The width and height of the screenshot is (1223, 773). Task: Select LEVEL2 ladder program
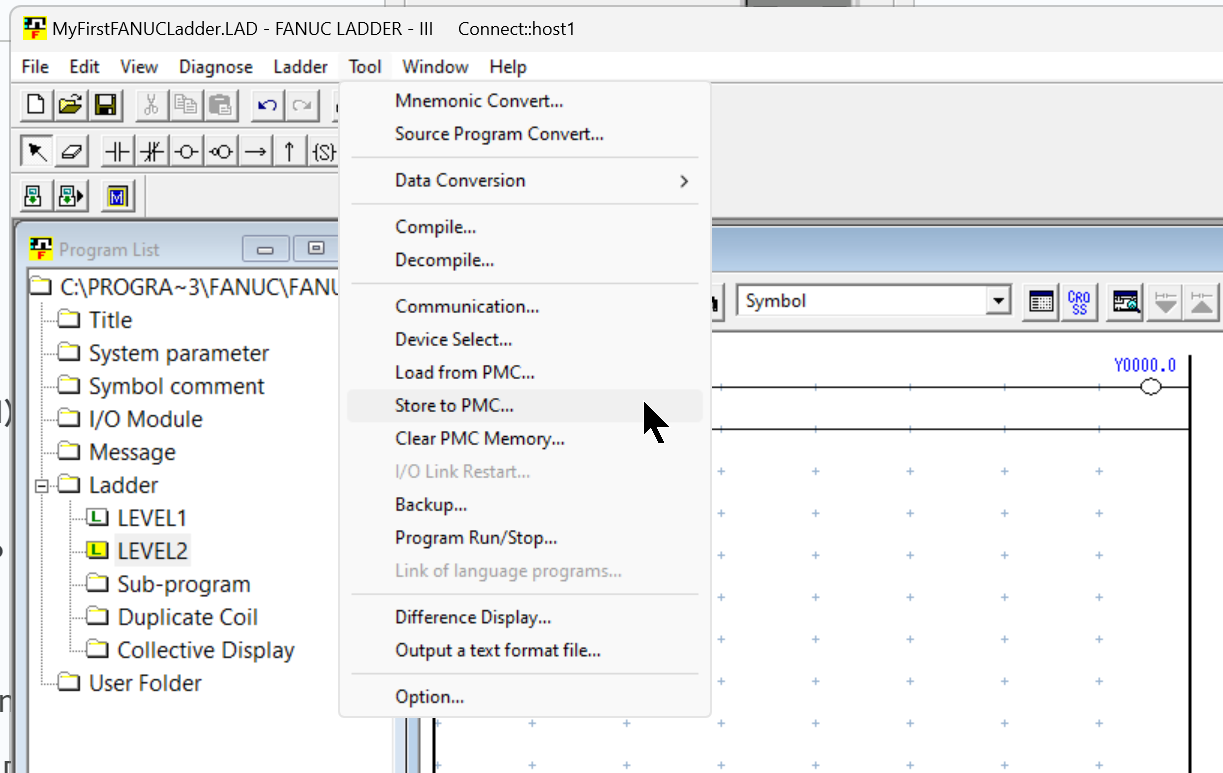(152, 551)
